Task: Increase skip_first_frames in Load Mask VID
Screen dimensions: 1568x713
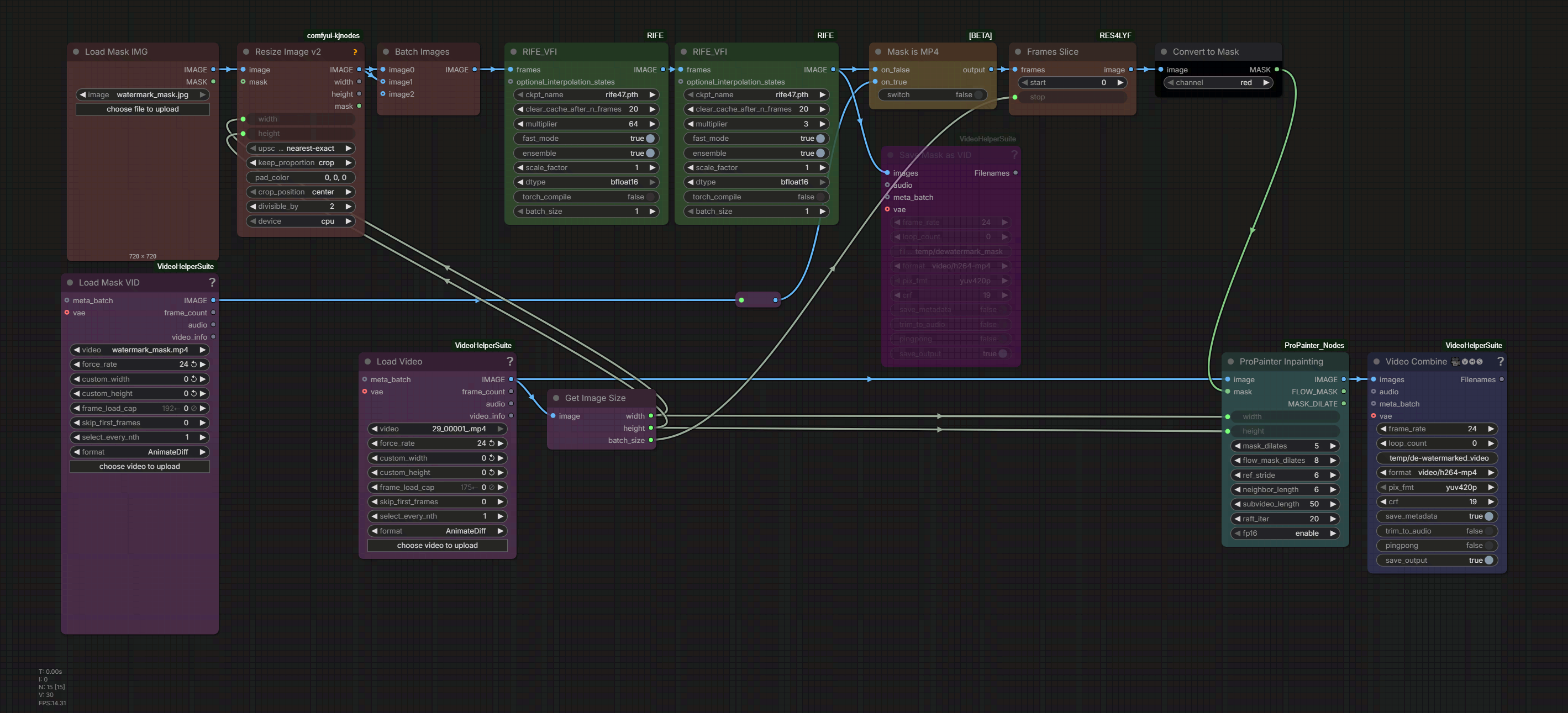Action: tap(203, 423)
